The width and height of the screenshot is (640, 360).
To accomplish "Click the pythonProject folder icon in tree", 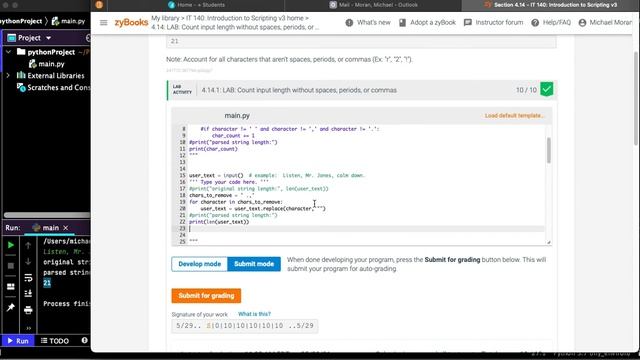I will pyautogui.click(x=21, y=52).
